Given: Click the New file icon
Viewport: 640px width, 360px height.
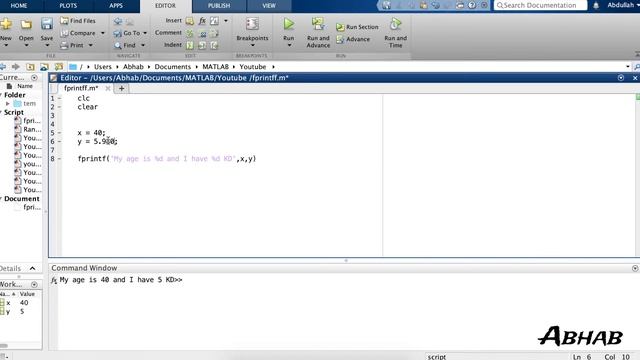Looking at the screenshot, I should click(6, 24).
